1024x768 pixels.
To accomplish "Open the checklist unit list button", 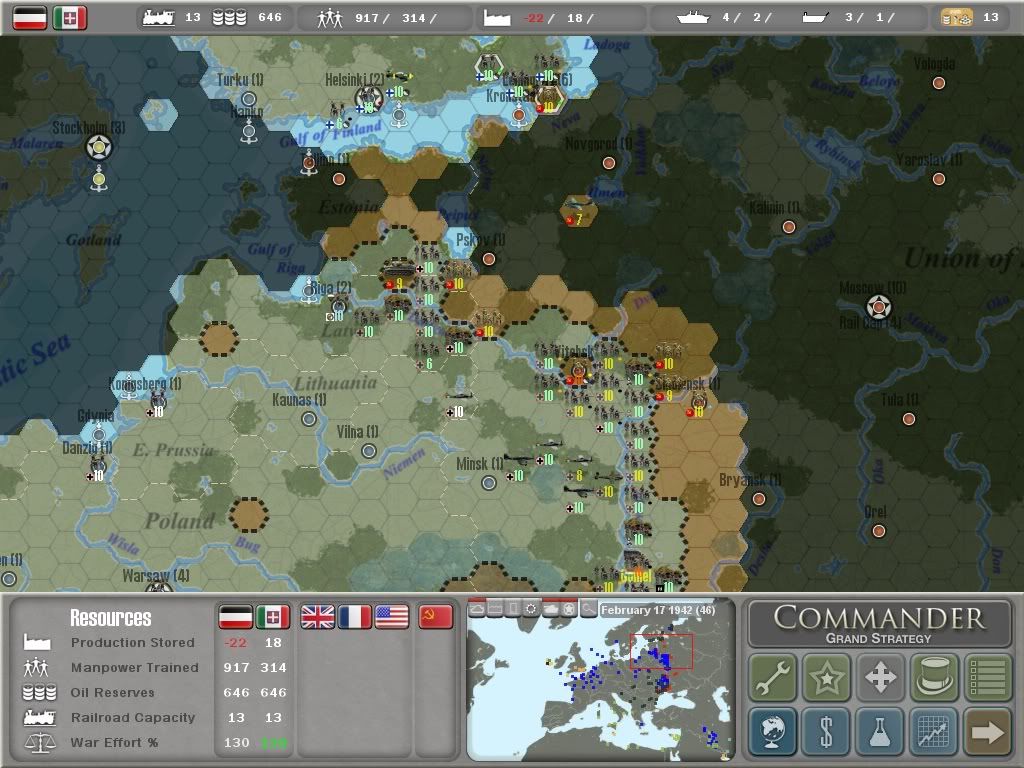I will pyautogui.click(x=987, y=677).
